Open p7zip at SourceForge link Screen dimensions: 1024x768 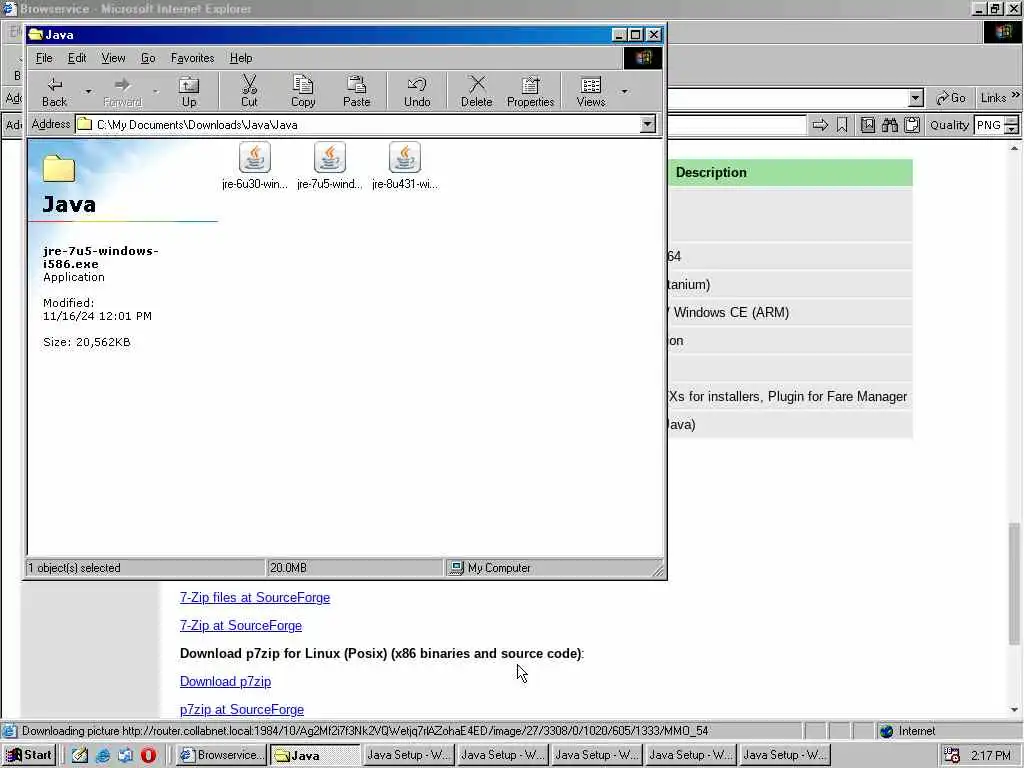tap(242, 710)
